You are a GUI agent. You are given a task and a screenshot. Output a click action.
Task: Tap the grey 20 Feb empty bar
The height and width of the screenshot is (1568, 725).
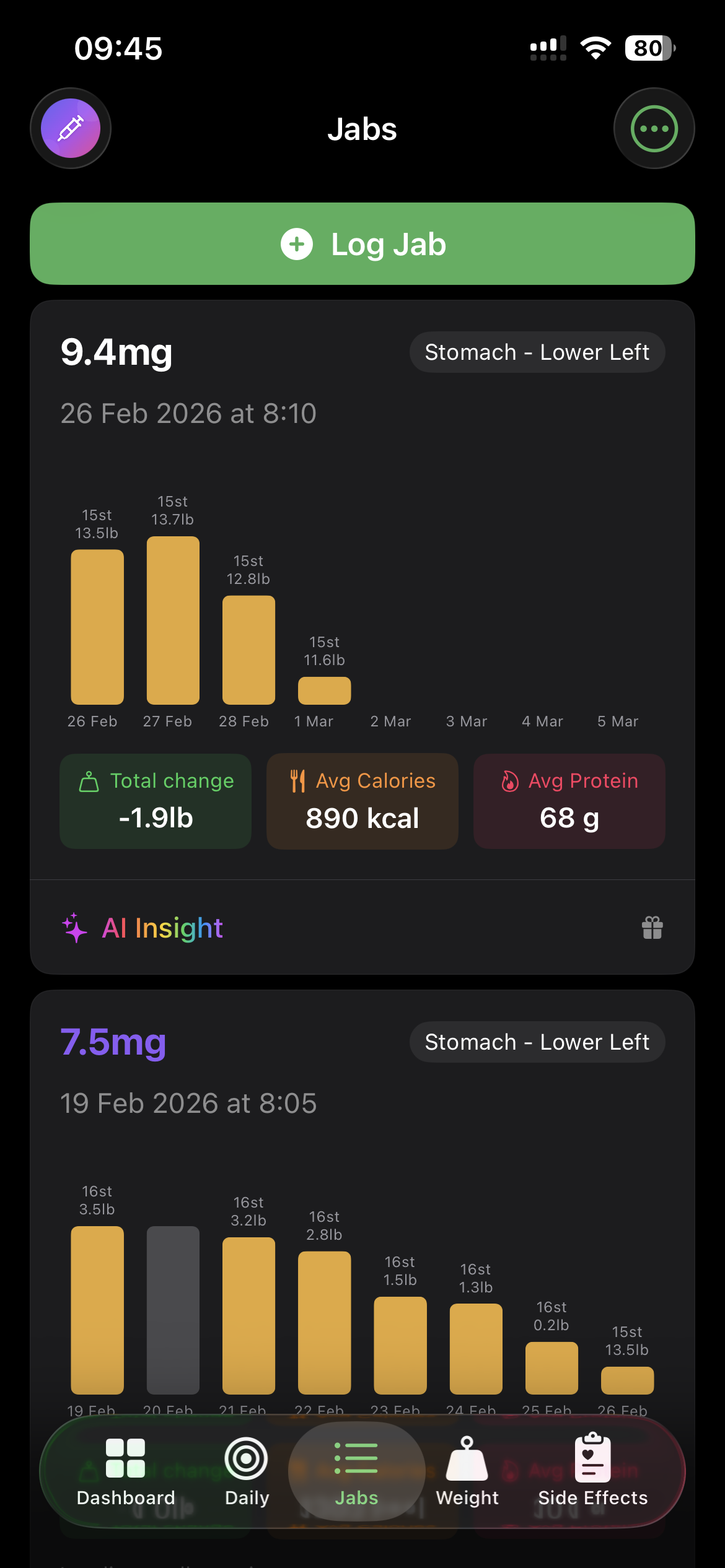[173, 1309]
